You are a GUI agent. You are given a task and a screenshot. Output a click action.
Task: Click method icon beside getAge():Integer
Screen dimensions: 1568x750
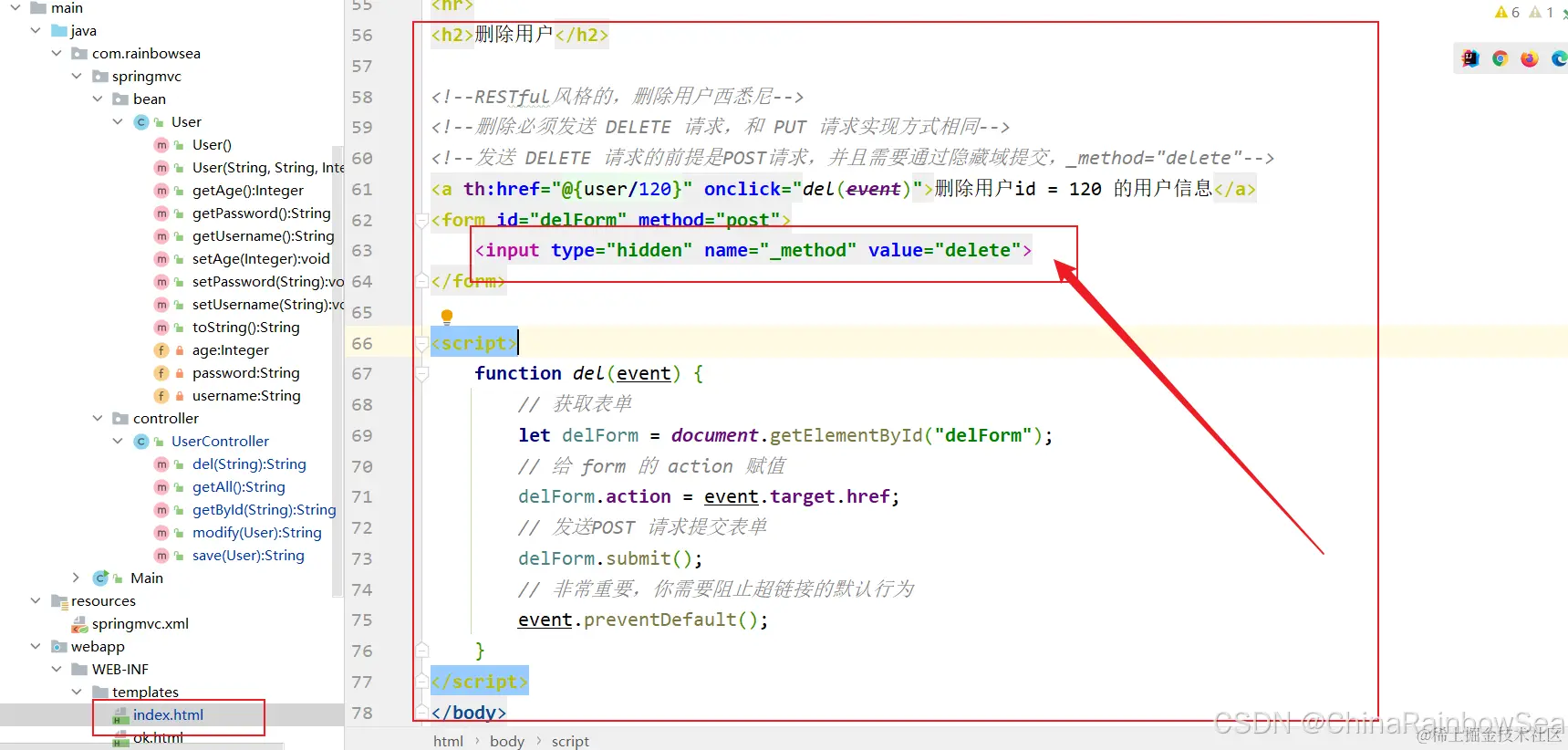coord(161,190)
